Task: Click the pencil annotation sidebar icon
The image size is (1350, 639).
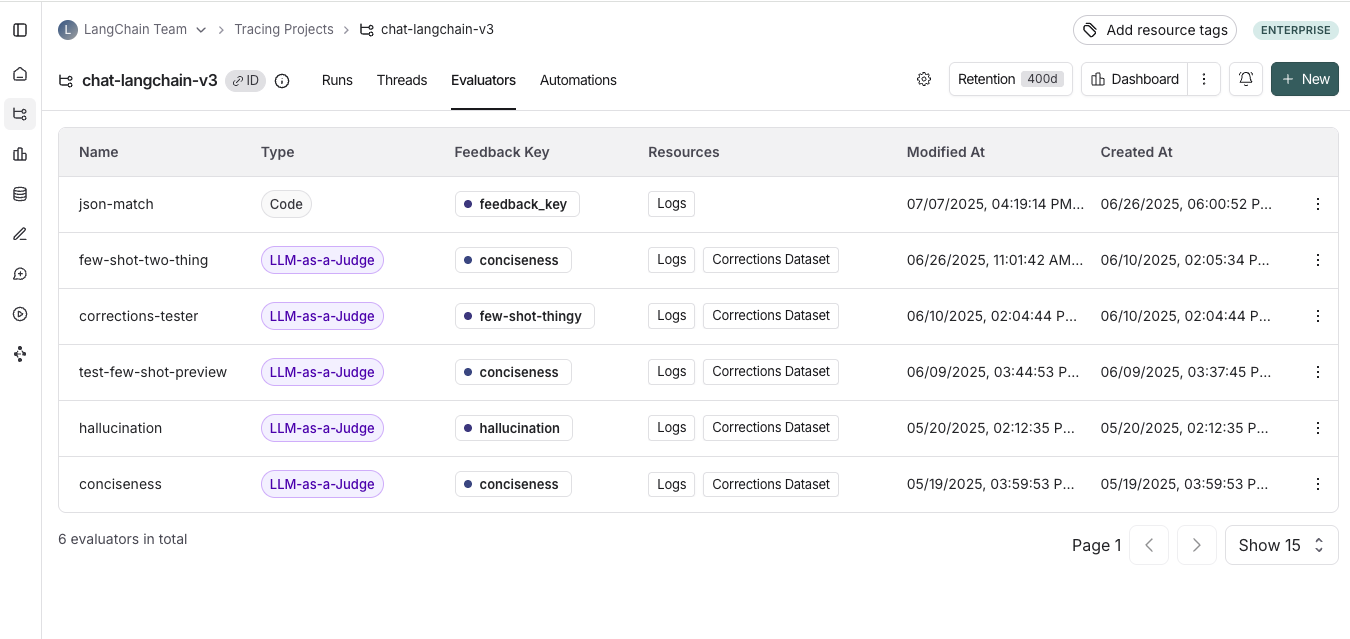Action: pyautogui.click(x=20, y=234)
